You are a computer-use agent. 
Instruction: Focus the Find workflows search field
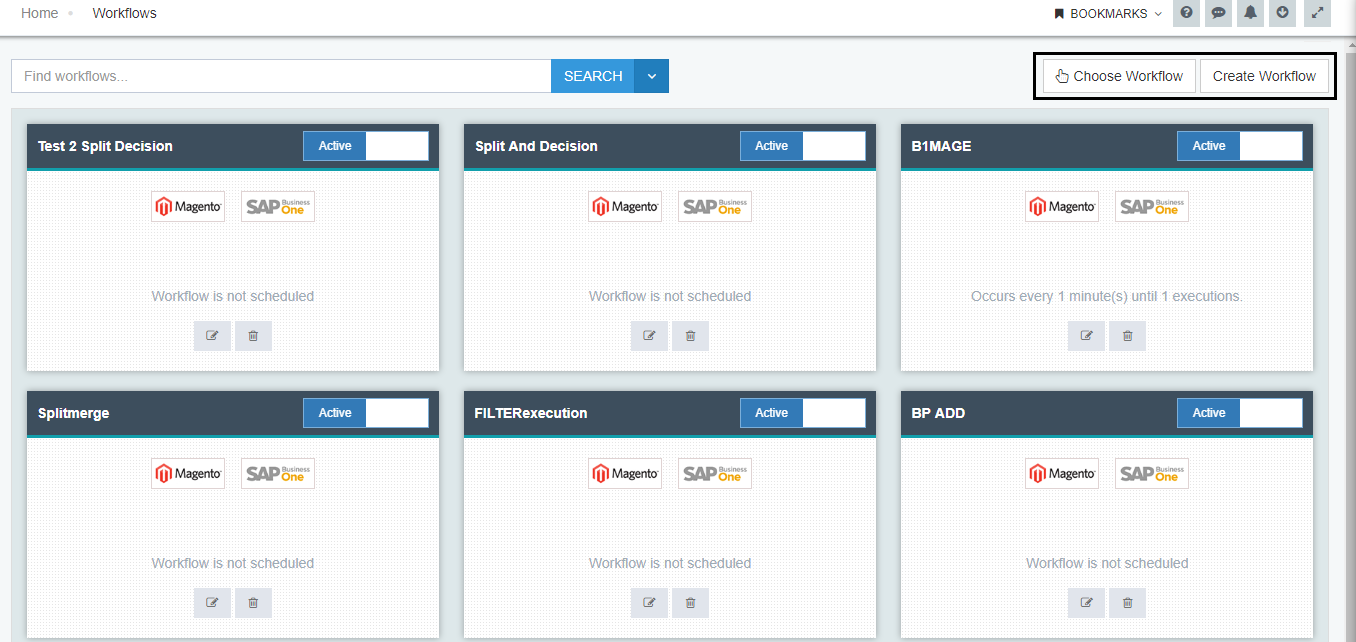click(x=280, y=76)
